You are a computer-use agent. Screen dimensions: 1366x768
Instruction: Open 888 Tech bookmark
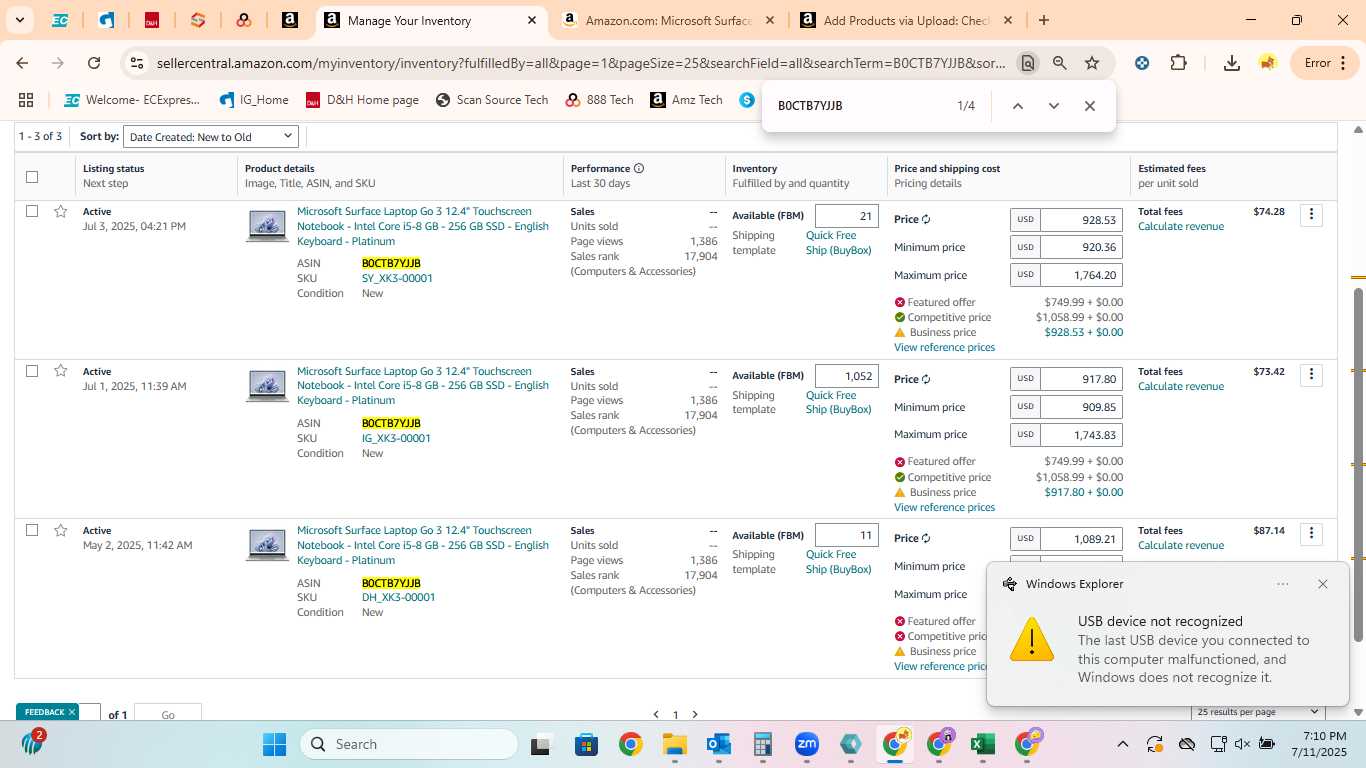click(599, 100)
